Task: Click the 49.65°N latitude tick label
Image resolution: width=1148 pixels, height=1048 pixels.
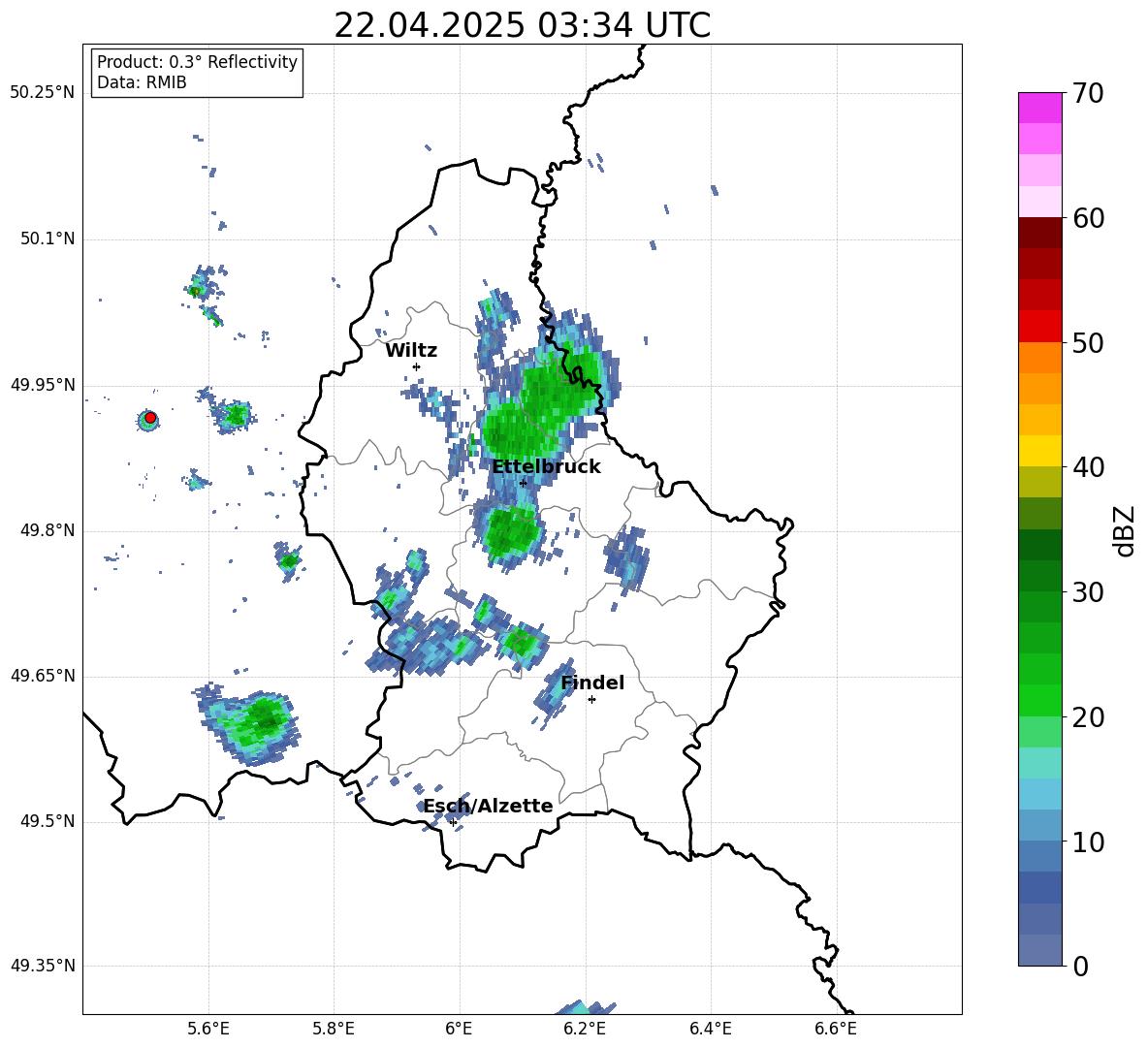Action: click(x=43, y=676)
